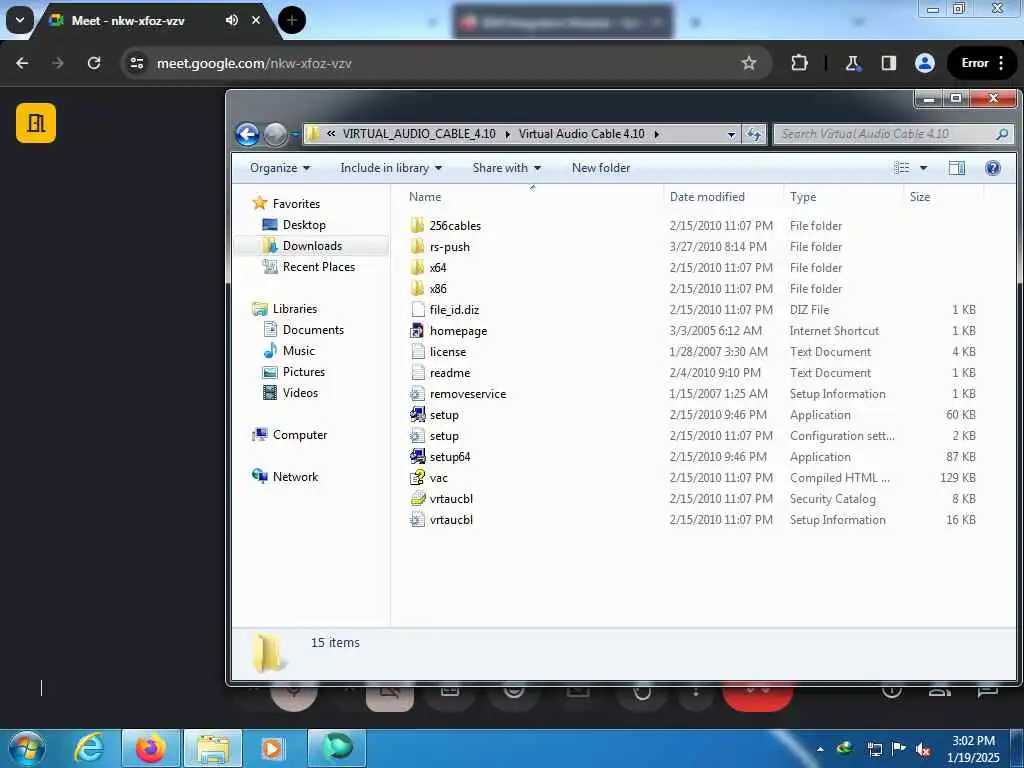Select the 256cables folder
Viewport: 1024px width, 768px height.
click(455, 226)
